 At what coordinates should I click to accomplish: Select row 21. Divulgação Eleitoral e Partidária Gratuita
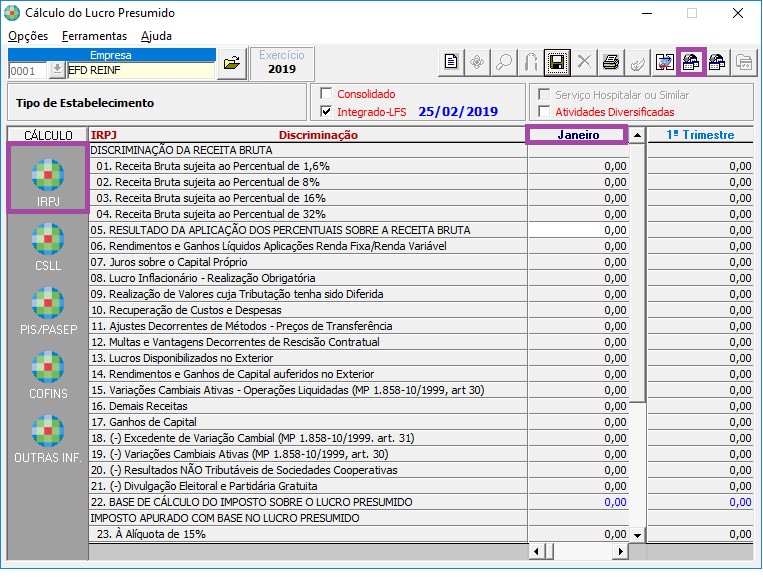point(308,486)
